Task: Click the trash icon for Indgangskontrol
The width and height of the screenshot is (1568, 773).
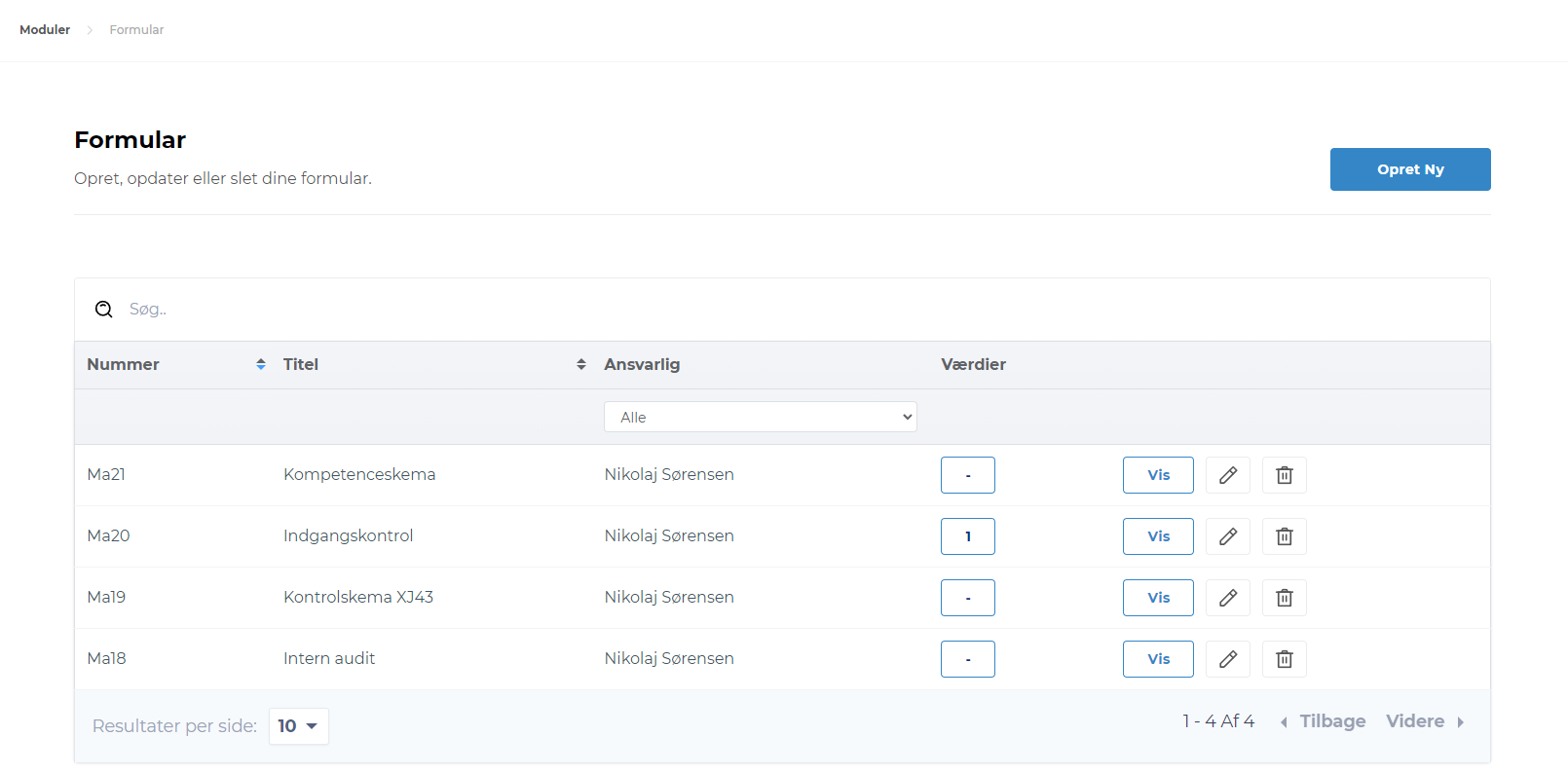Action: (1284, 536)
